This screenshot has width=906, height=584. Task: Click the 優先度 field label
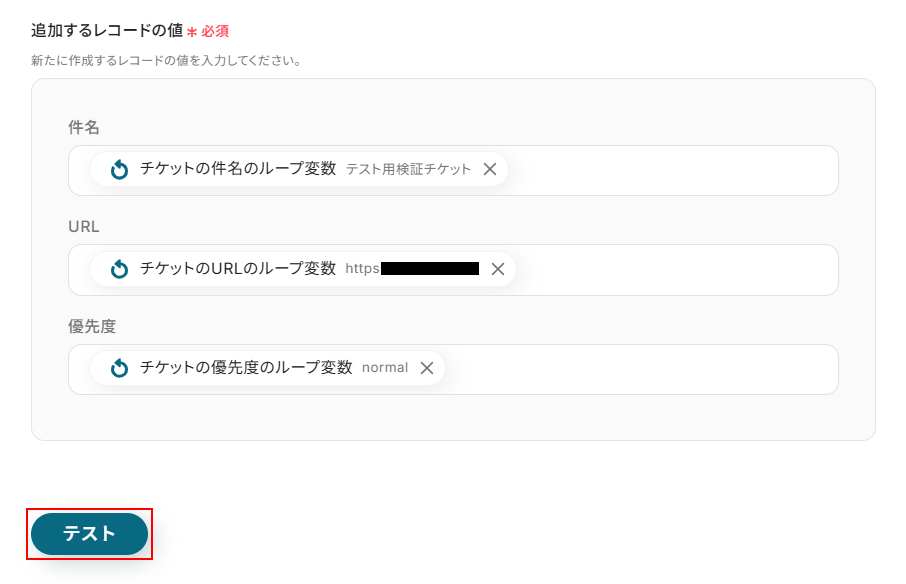(92, 326)
